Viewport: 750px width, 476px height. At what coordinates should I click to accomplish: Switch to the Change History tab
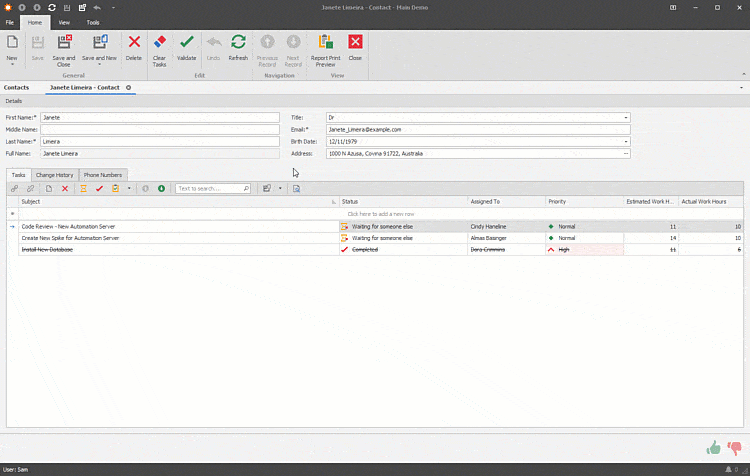55,175
